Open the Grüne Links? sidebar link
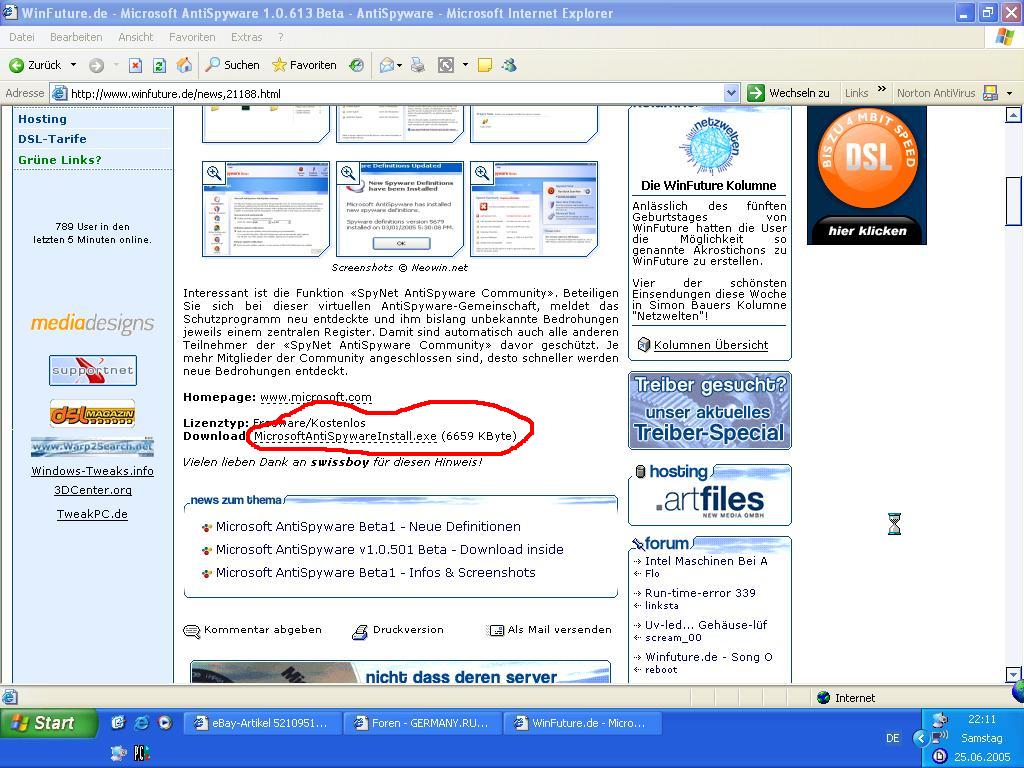 click(x=60, y=160)
